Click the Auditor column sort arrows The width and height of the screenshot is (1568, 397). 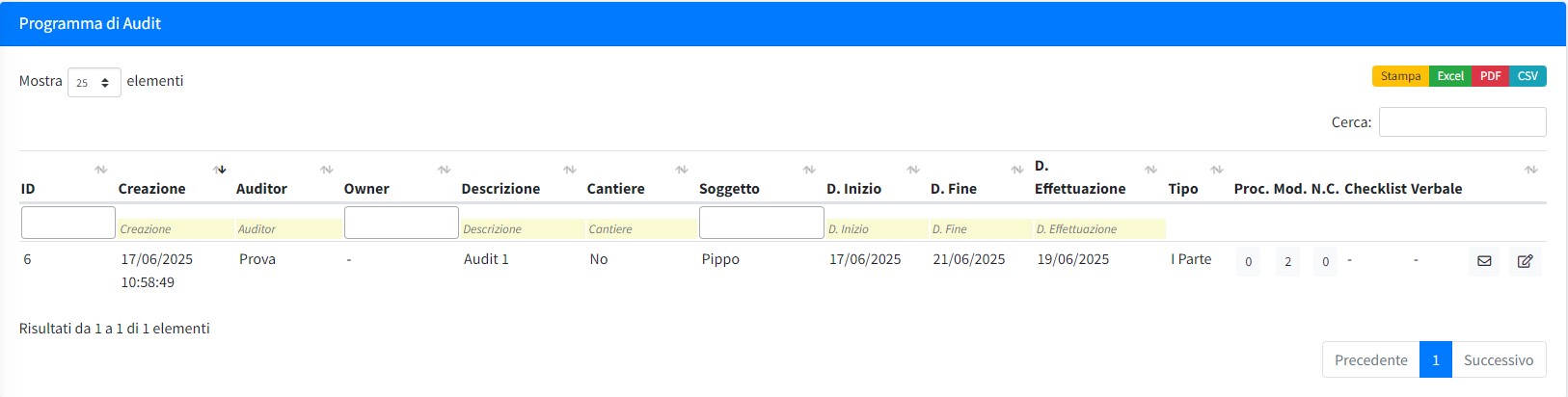tap(327, 170)
